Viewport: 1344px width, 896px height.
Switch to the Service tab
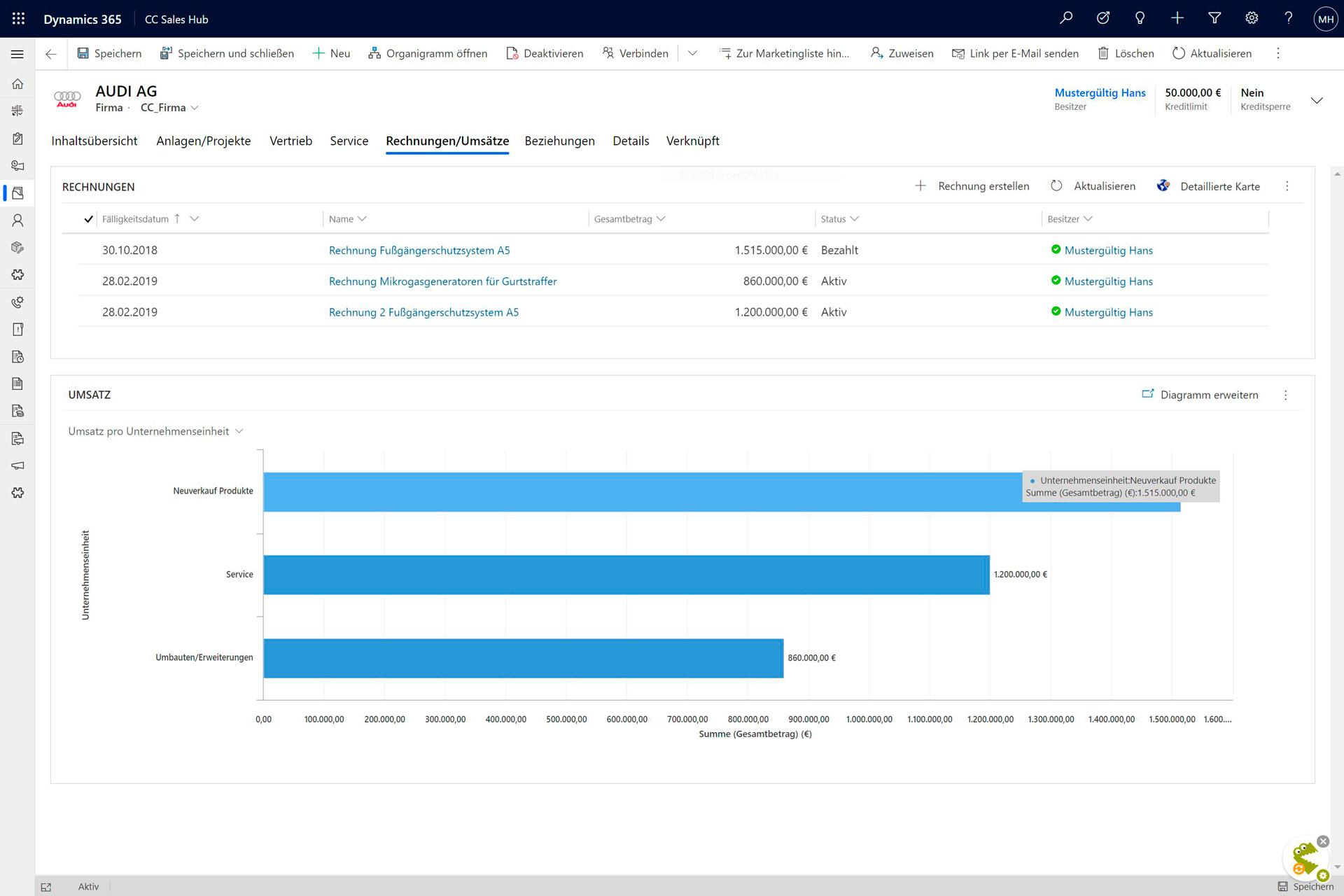click(x=349, y=141)
